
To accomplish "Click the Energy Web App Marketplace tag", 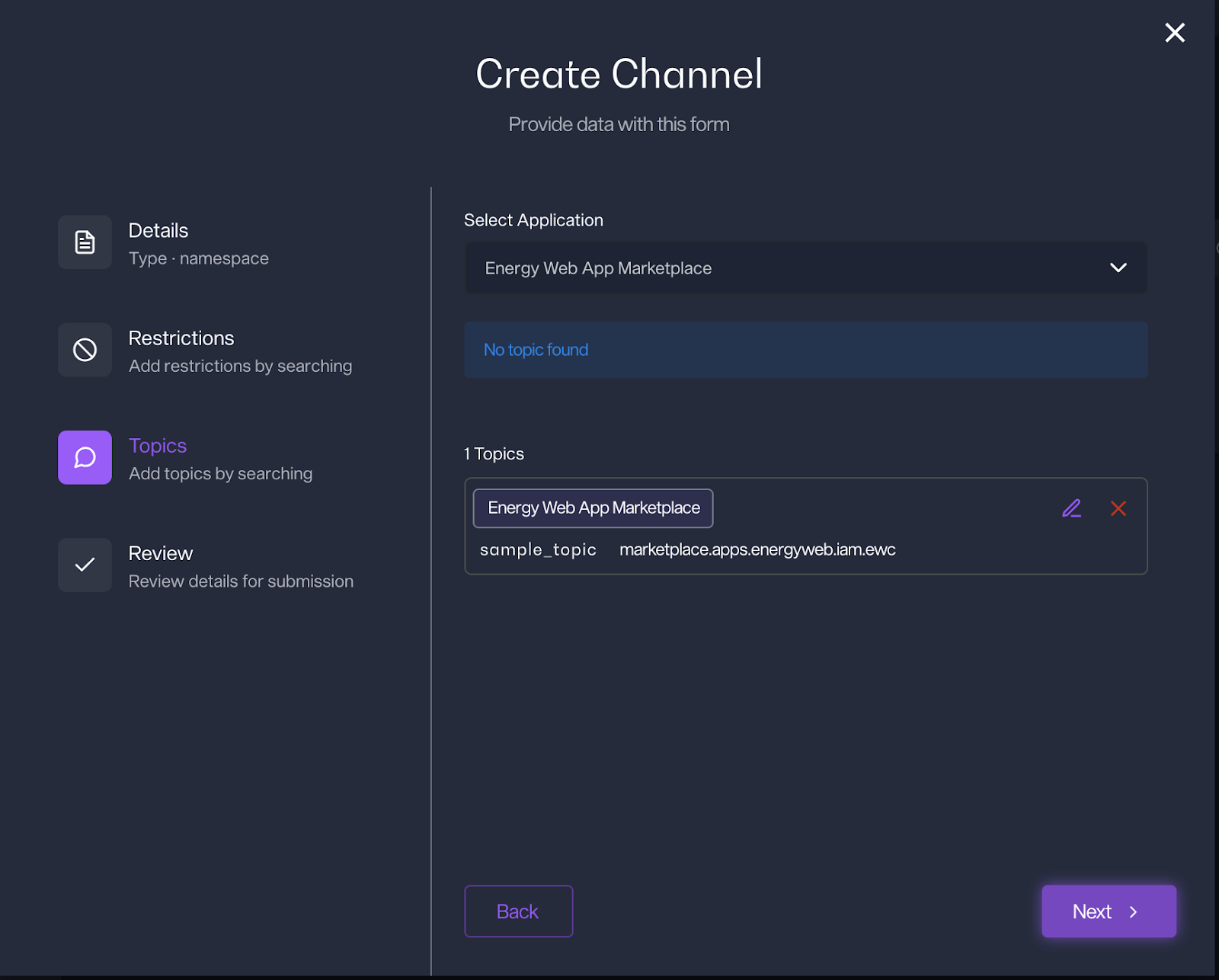I will coord(593,508).
